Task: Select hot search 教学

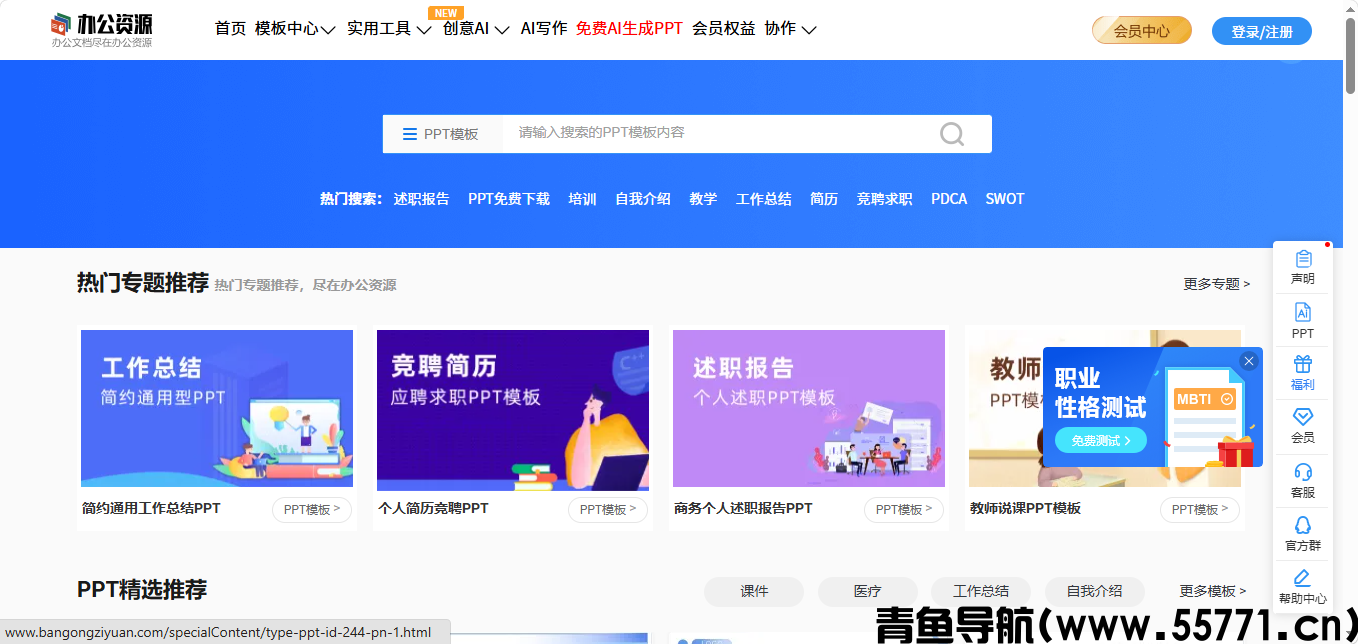Action: click(x=703, y=199)
